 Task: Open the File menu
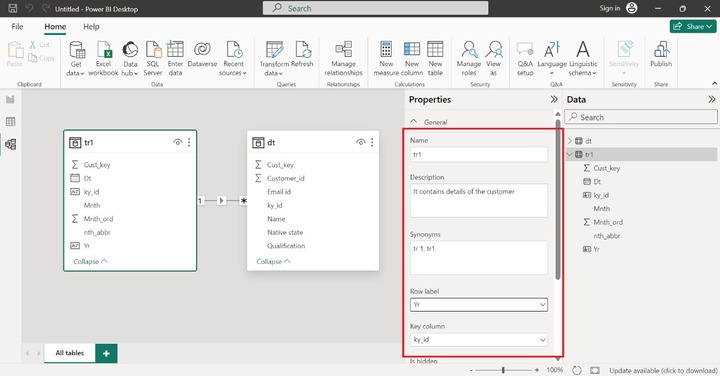17,27
